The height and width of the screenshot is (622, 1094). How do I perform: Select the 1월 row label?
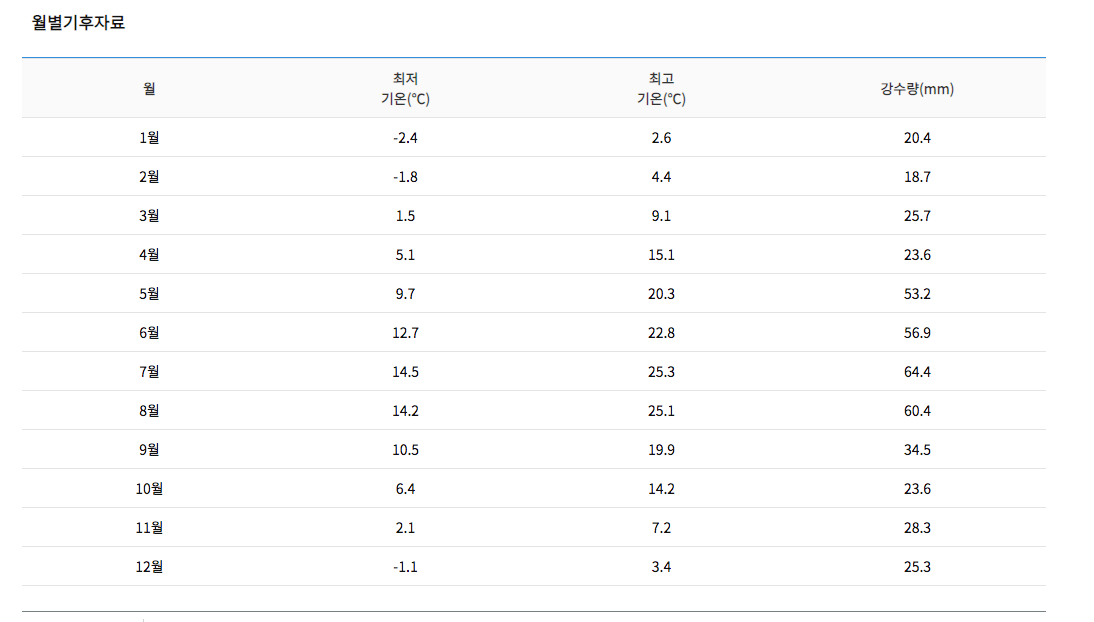149,138
